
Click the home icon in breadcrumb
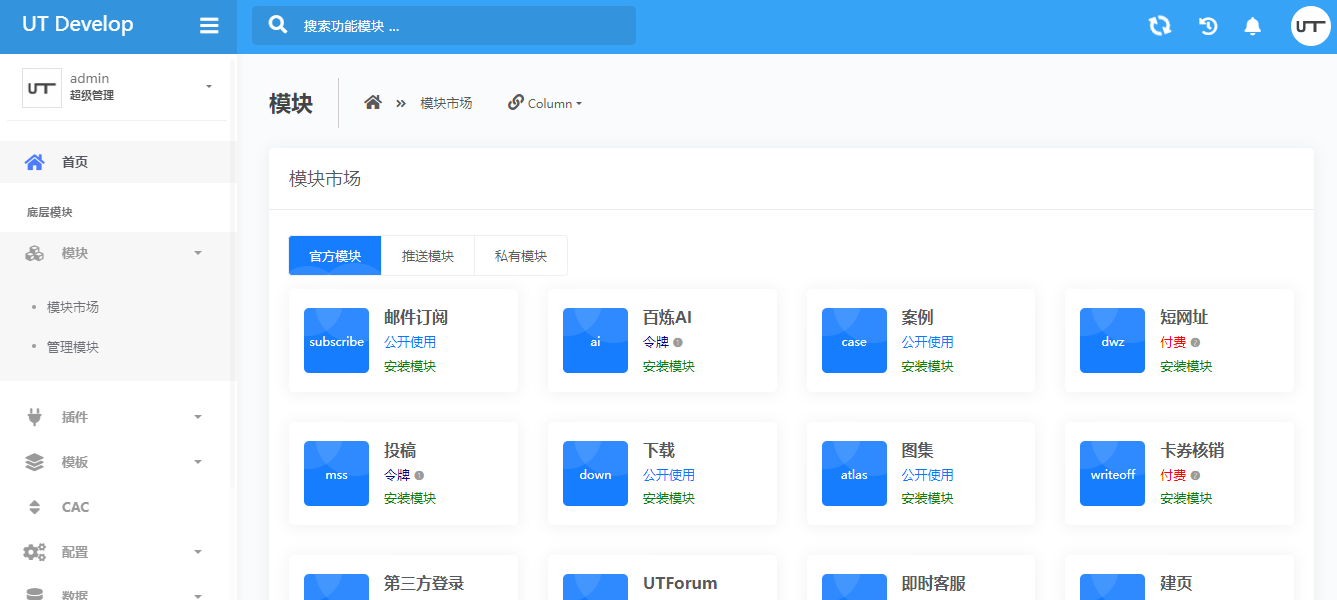373,102
